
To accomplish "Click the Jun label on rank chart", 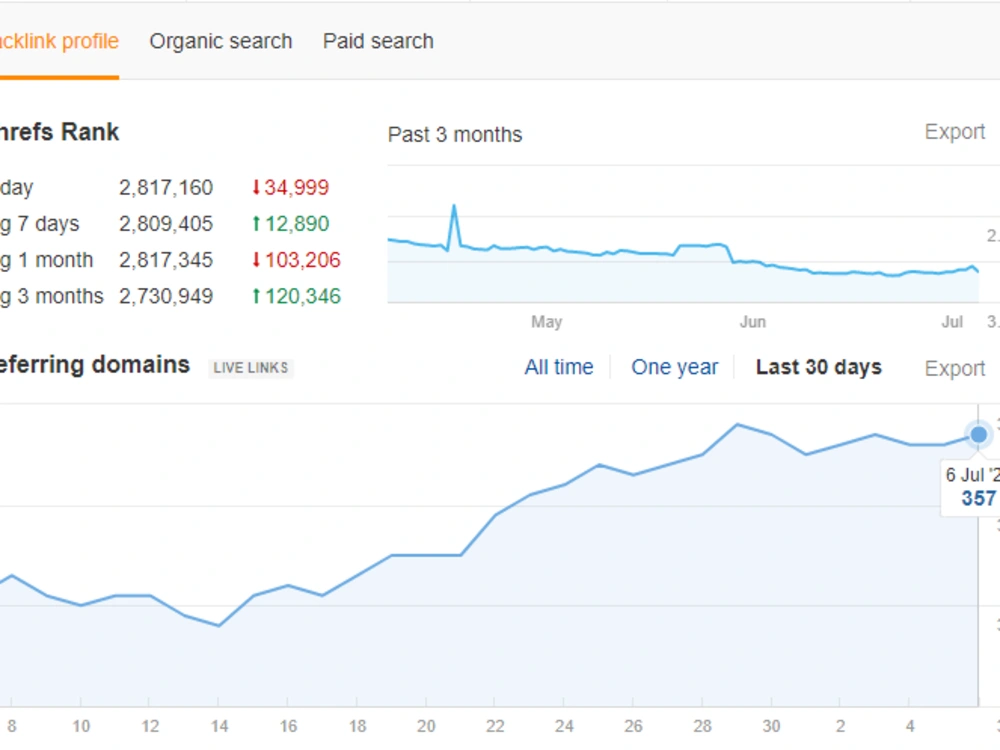I will click(753, 322).
